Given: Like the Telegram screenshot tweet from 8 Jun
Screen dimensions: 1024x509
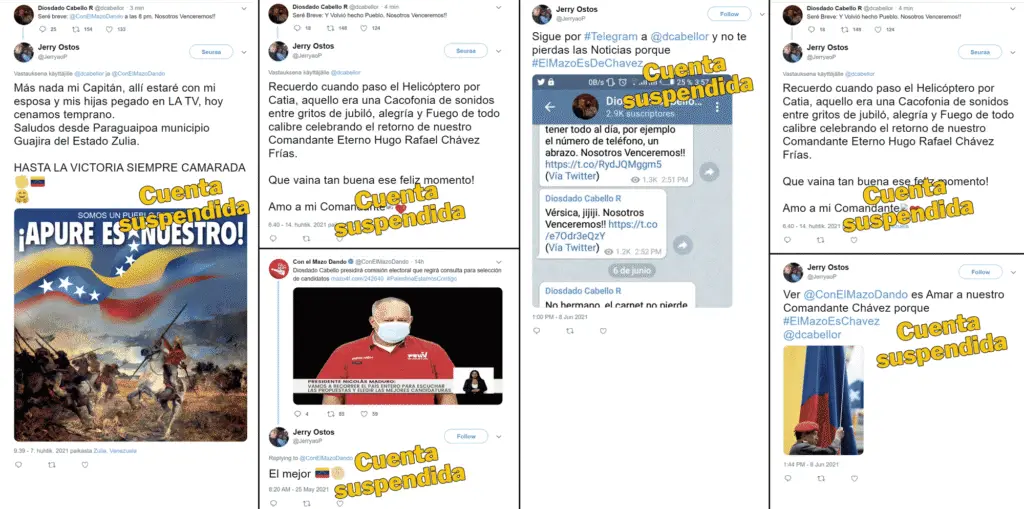Looking at the screenshot, I should [603, 331].
